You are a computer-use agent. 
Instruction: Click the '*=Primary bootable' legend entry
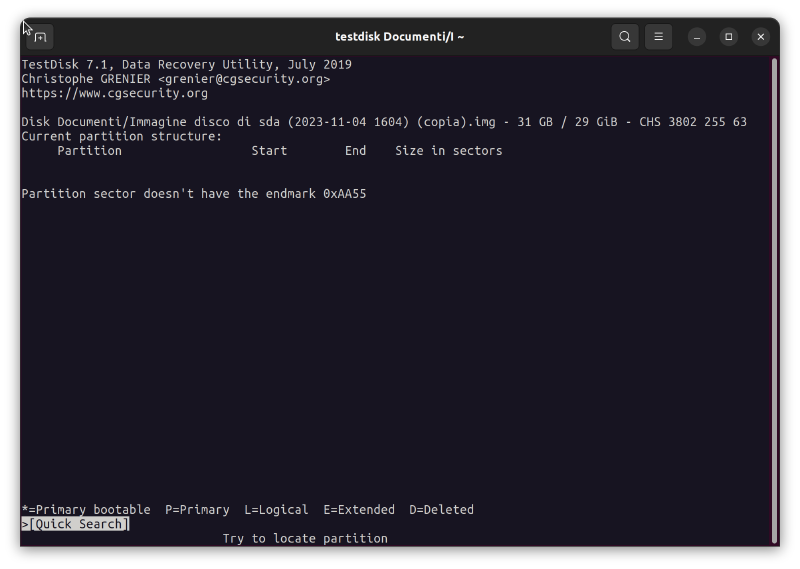(86, 510)
